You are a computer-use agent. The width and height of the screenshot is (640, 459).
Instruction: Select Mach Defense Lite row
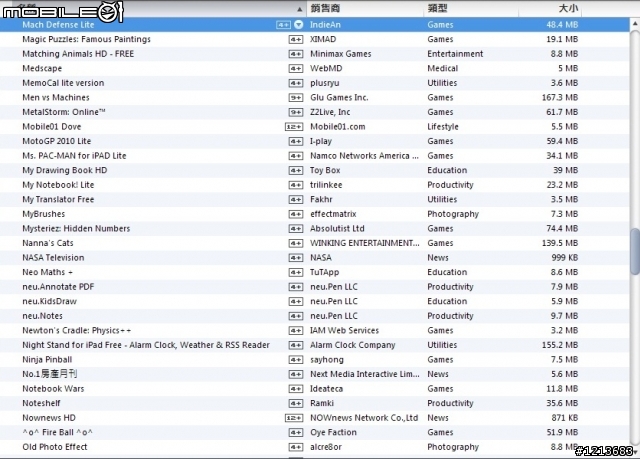(315, 24)
